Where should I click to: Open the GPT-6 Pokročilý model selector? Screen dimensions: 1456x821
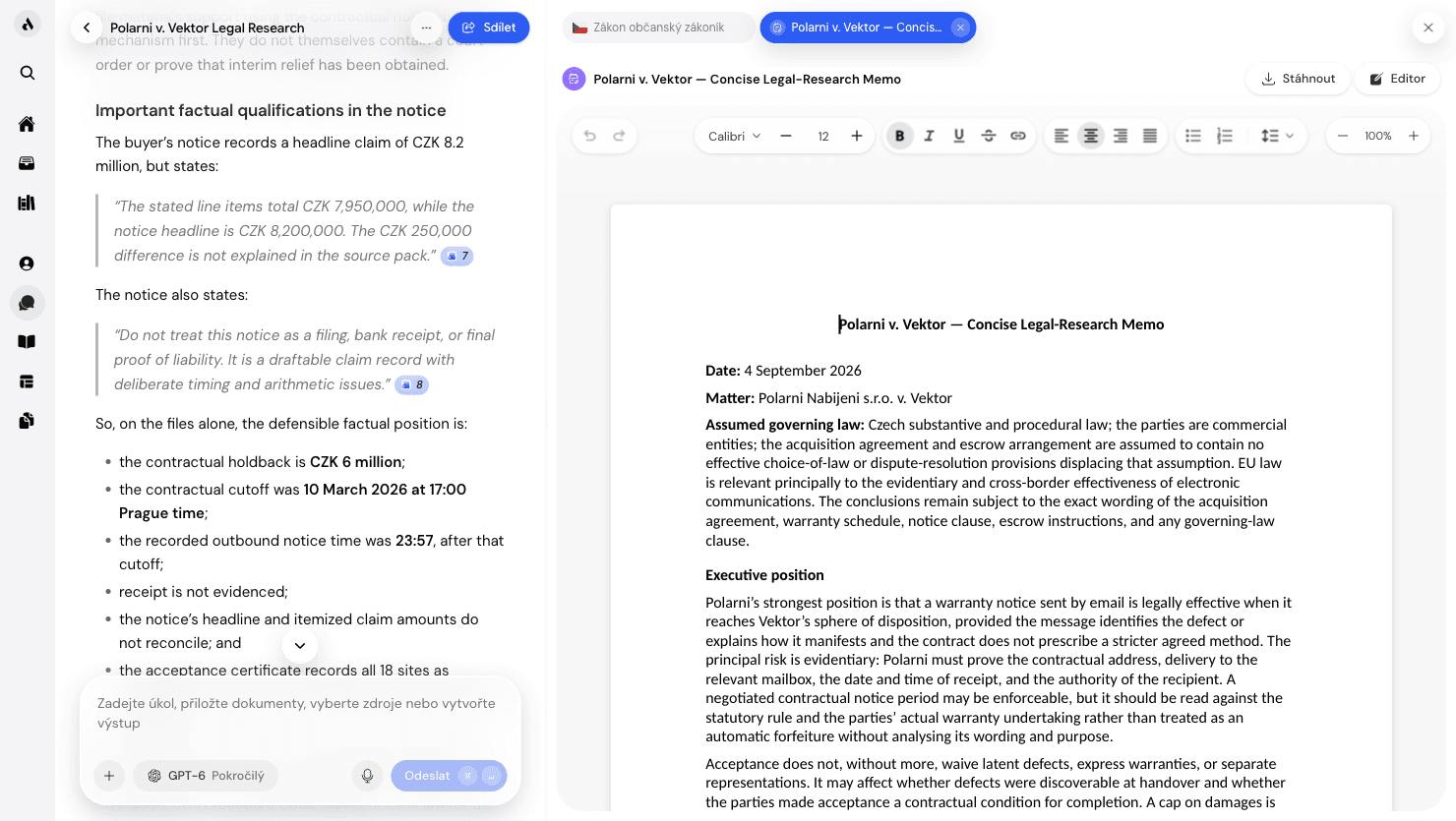click(207, 776)
